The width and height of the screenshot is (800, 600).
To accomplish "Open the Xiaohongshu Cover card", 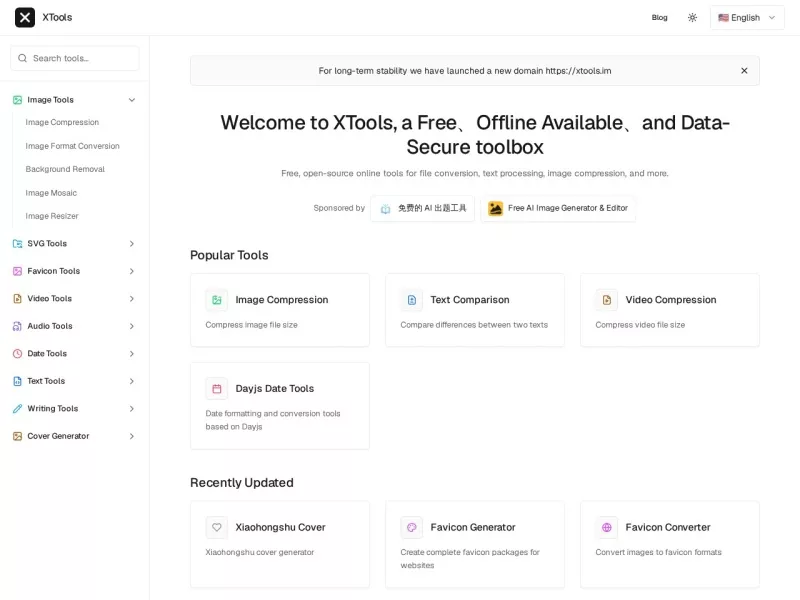I will [x=280, y=544].
